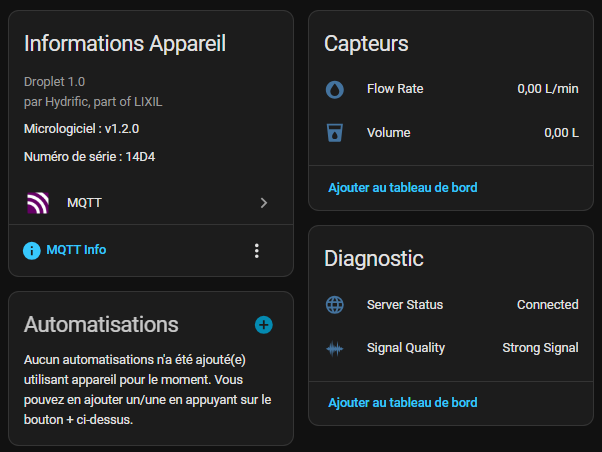Add Capteurs entities to dashboard
602x452 pixels.
pos(403,187)
